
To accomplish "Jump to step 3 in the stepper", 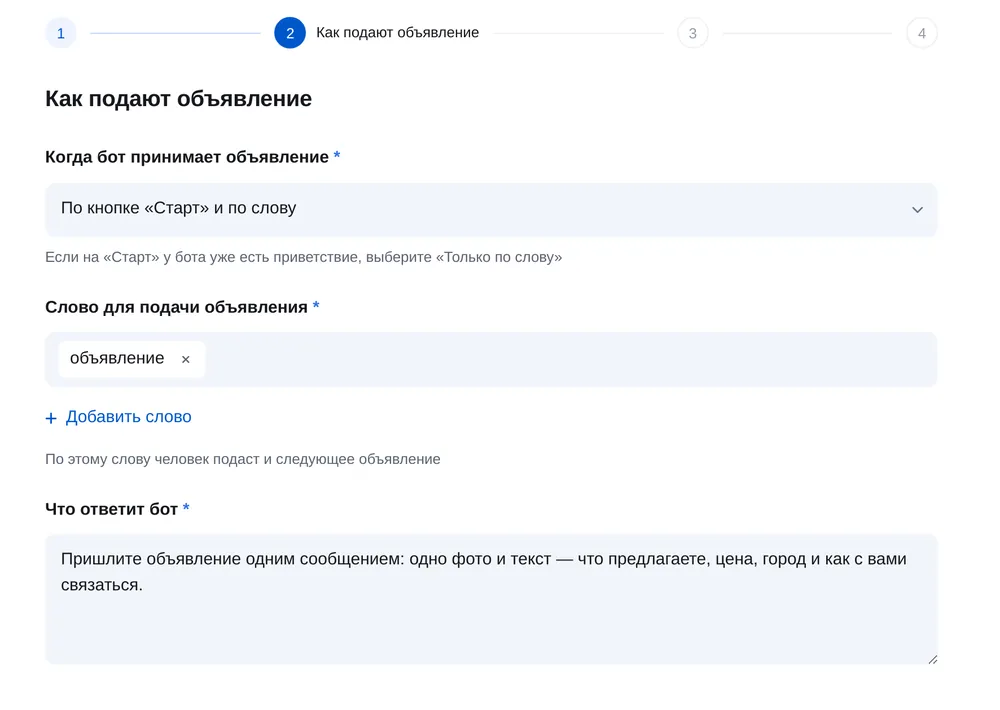I will [693, 33].
